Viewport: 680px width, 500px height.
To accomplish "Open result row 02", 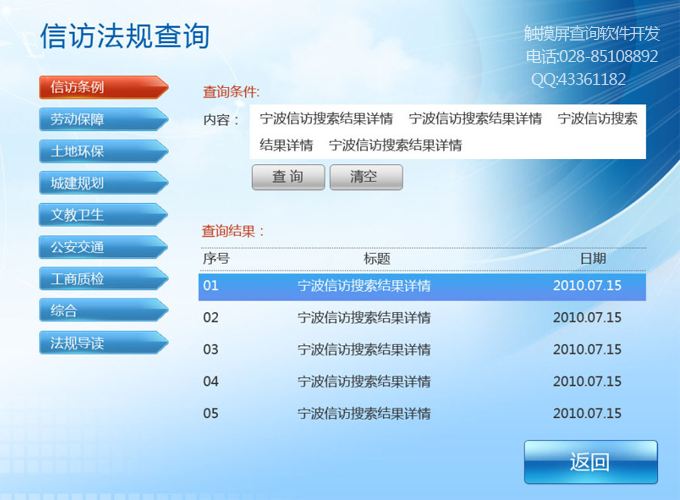I will [421, 318].
